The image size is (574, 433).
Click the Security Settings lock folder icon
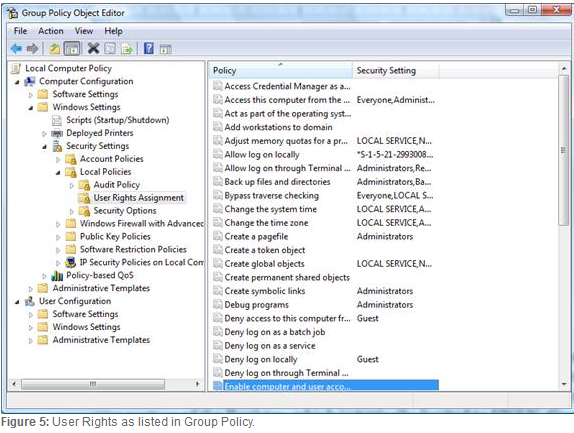(x=57, y=146)
